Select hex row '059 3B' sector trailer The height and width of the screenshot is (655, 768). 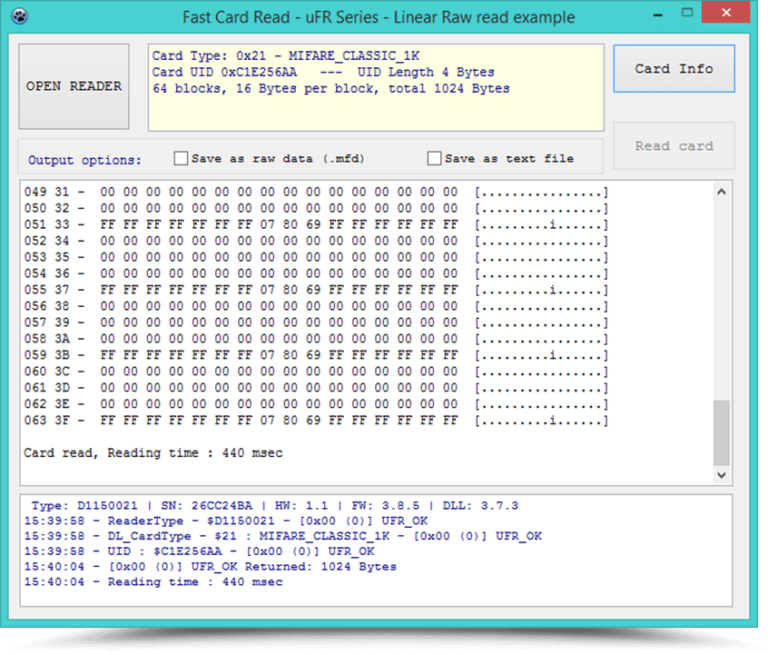pyautogui.click(x=316, y=355)
